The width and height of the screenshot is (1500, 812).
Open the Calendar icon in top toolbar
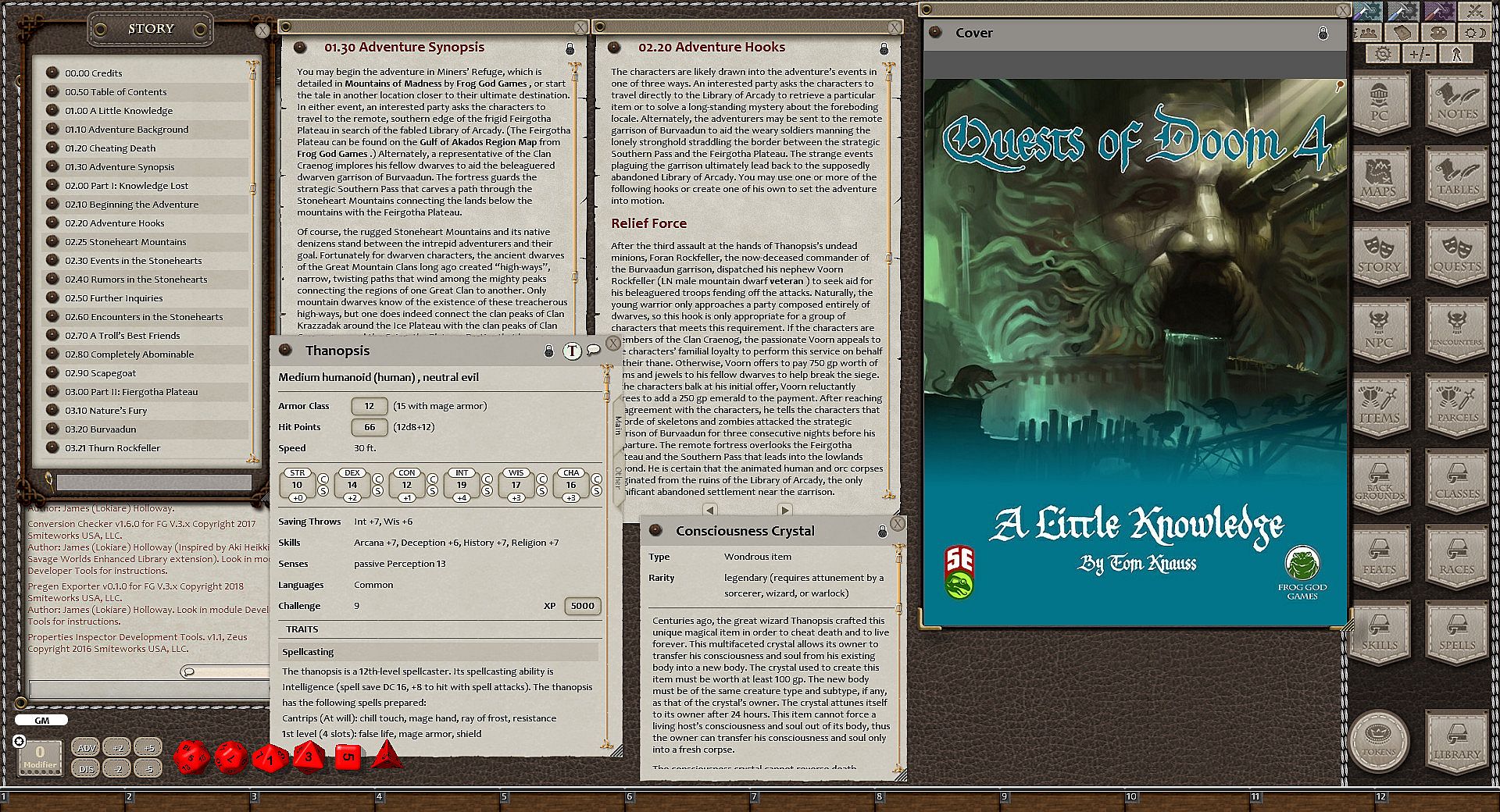point(1403,33)
